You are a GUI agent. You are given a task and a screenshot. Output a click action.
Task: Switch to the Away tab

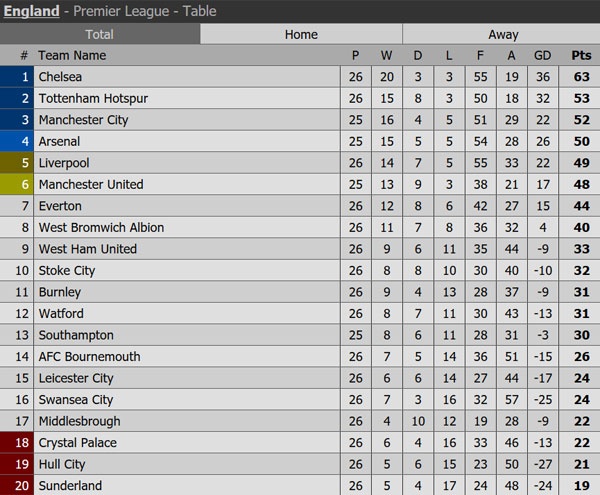(x=502, y=34)
